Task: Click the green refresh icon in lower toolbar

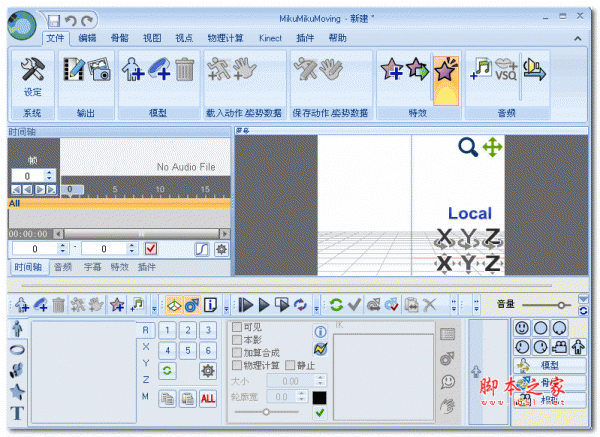Action: click(x=336, y=305)
